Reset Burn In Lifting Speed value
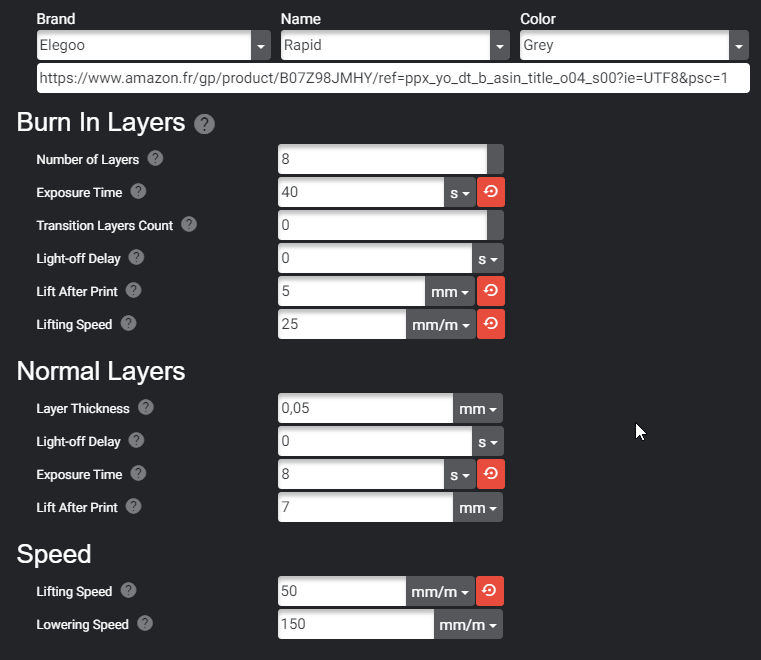The height and width of the screenshot is (660, 761). (x=491, y=324)
